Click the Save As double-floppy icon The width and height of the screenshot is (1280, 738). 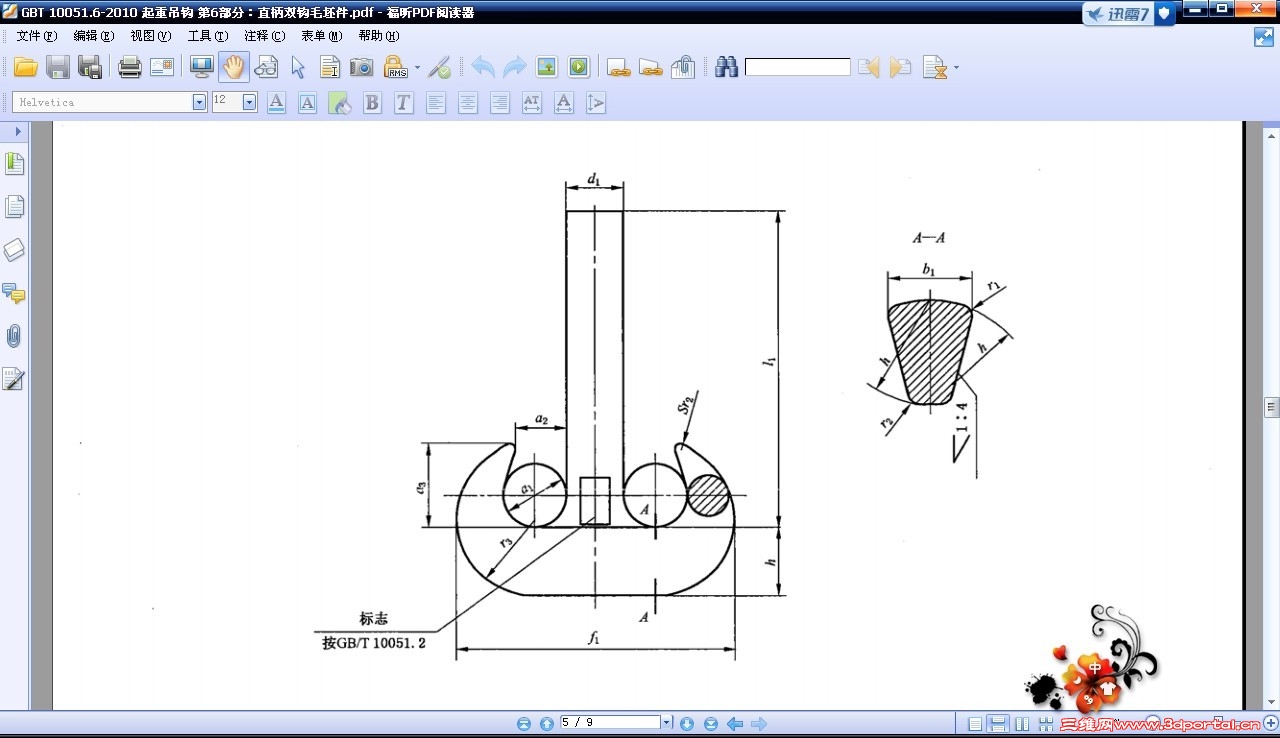pos(90,67)
